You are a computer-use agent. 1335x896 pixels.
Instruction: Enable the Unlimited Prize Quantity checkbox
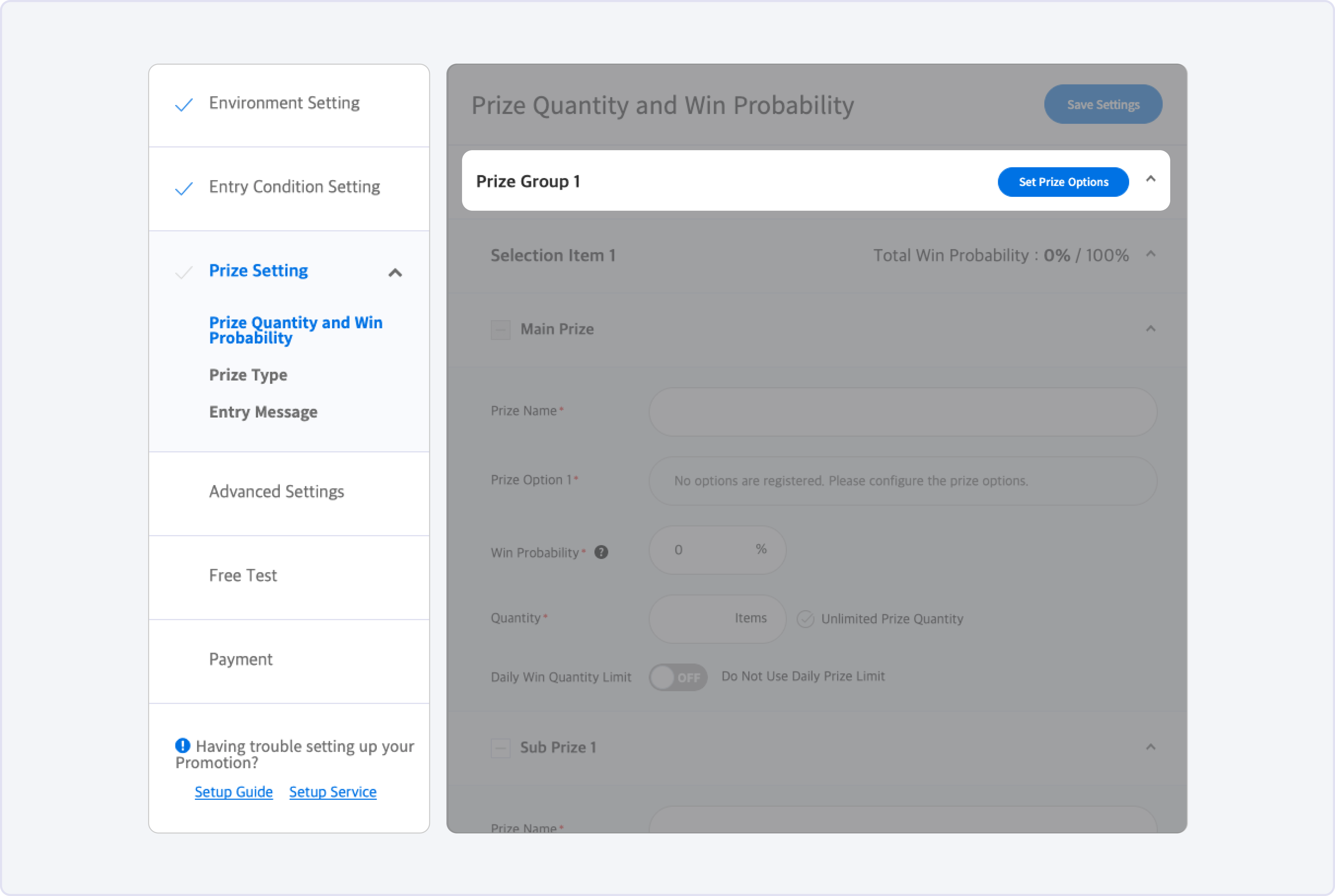806,619
